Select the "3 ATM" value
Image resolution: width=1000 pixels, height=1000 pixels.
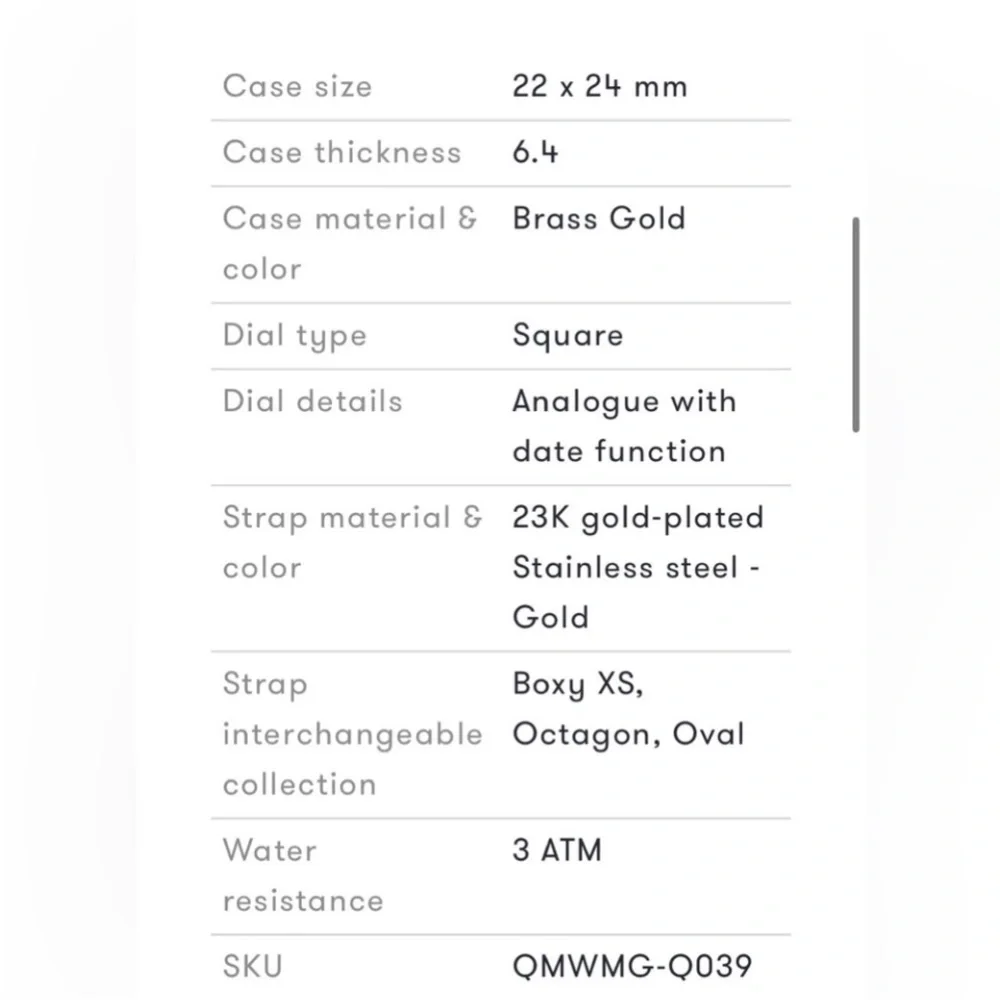tap(557, 851)
